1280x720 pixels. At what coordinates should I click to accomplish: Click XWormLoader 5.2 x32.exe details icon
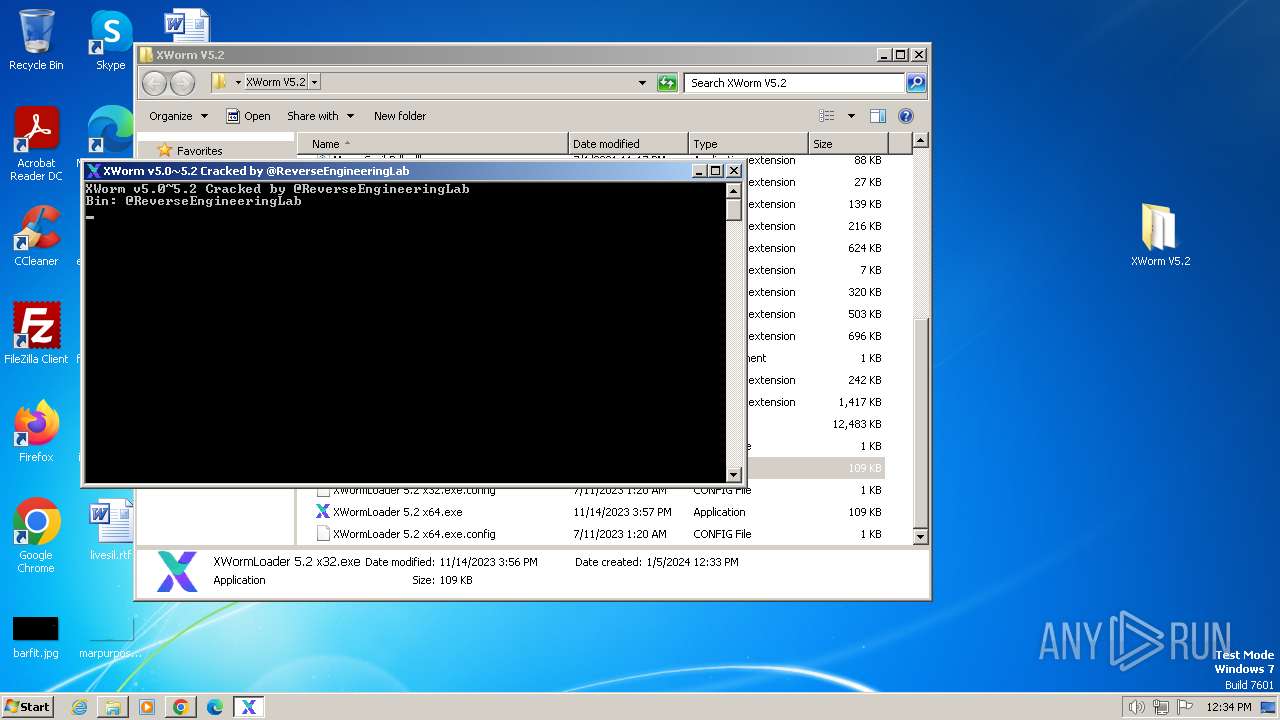[x=177, y=571]
